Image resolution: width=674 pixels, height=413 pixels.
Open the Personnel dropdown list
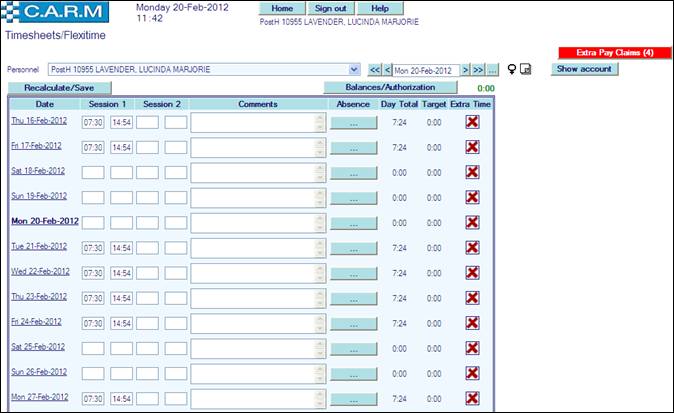click(x=354, y=70)
